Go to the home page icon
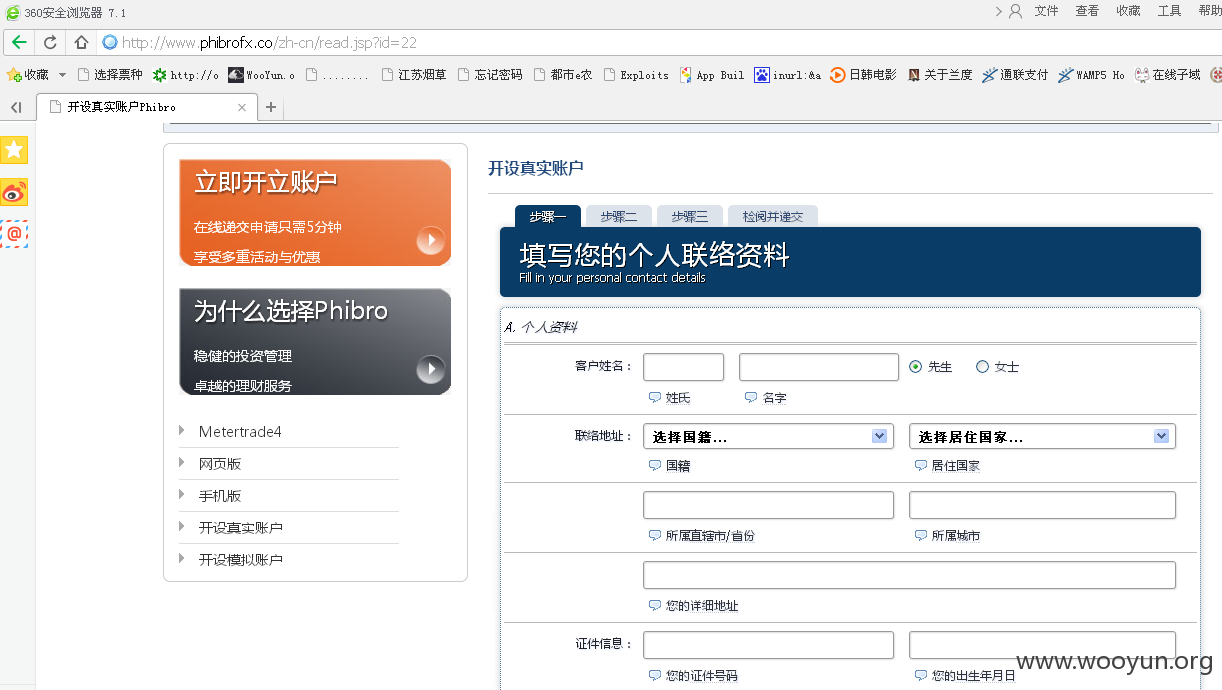 tap(81, 43)
